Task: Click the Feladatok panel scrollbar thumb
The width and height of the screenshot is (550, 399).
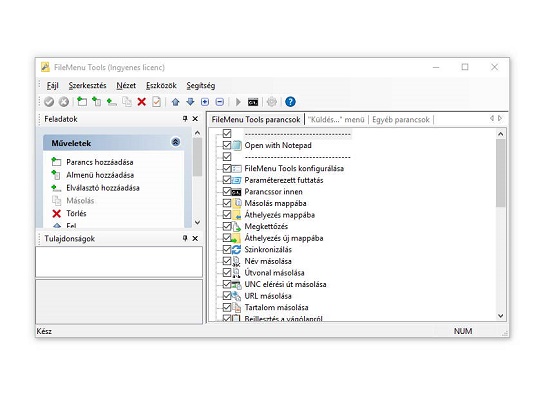Action: coord(197,157)
